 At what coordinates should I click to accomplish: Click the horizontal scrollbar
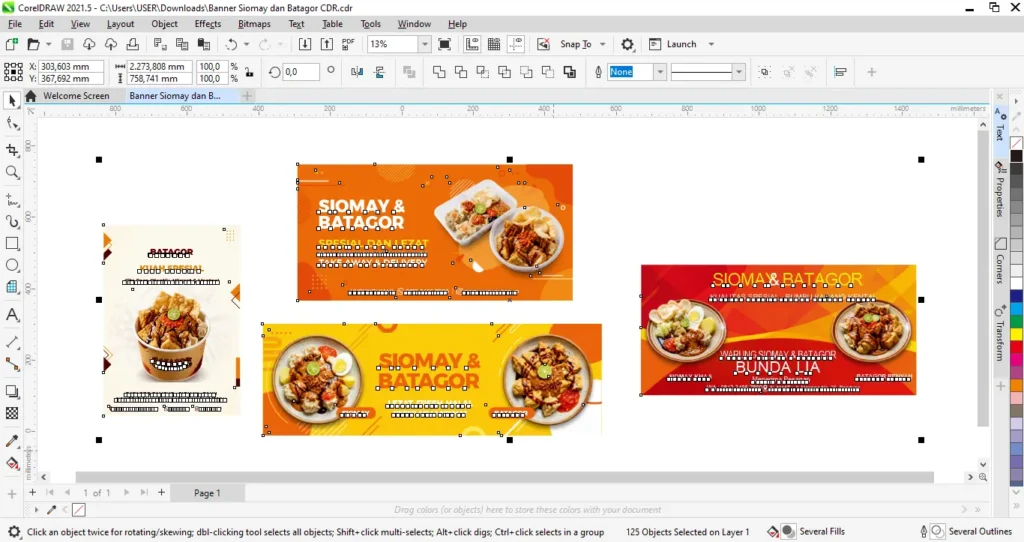[504, 477]
